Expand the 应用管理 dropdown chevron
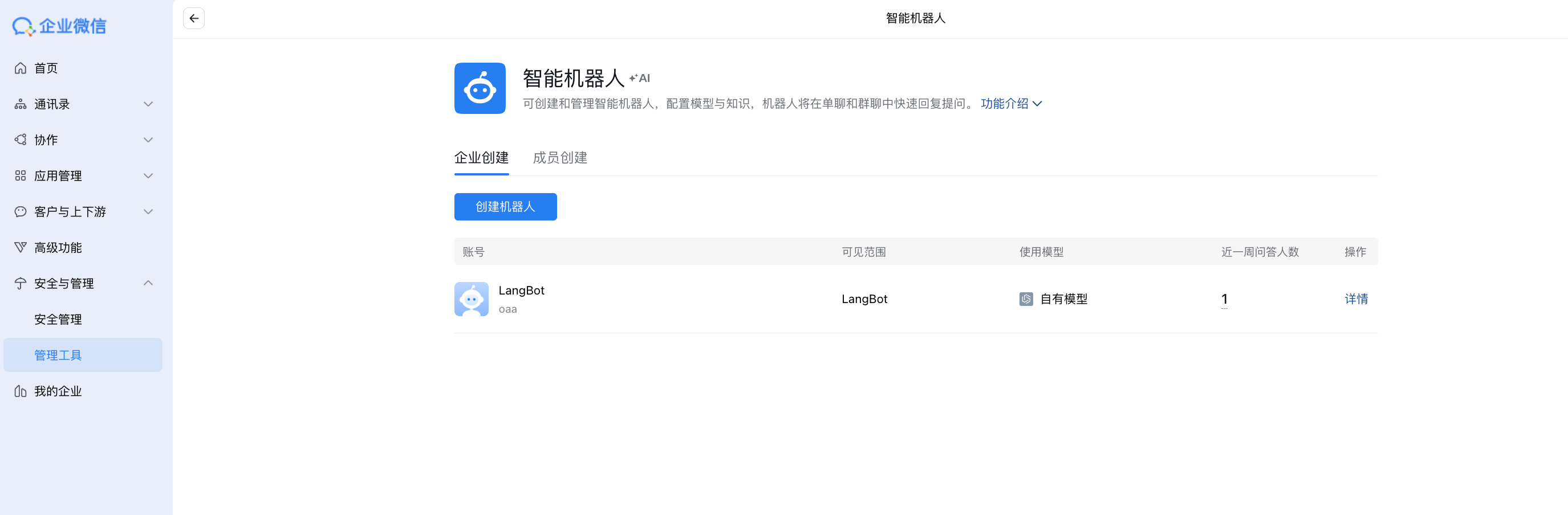This screenshot has height=515, width=1568. pos(148,175)
